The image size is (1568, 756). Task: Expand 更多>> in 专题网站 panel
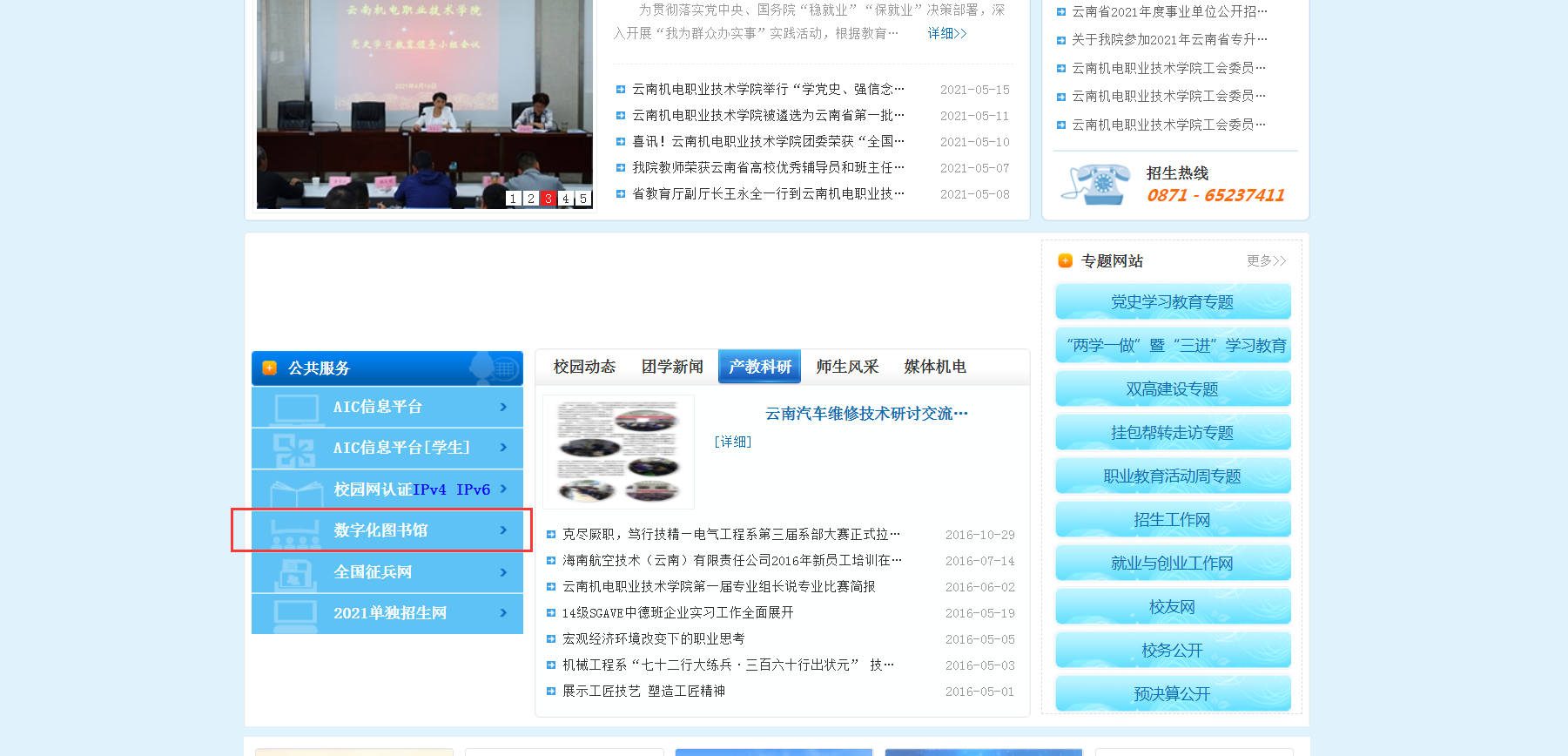[1266, 261]
